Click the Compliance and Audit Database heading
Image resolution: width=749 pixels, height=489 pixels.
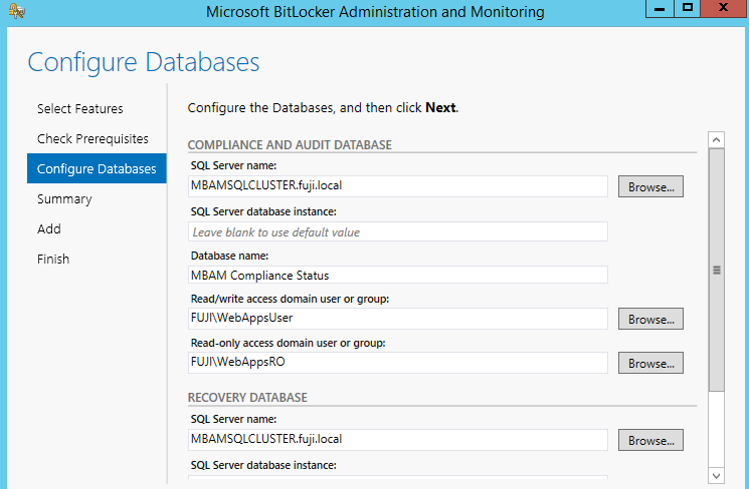(289, 145)
